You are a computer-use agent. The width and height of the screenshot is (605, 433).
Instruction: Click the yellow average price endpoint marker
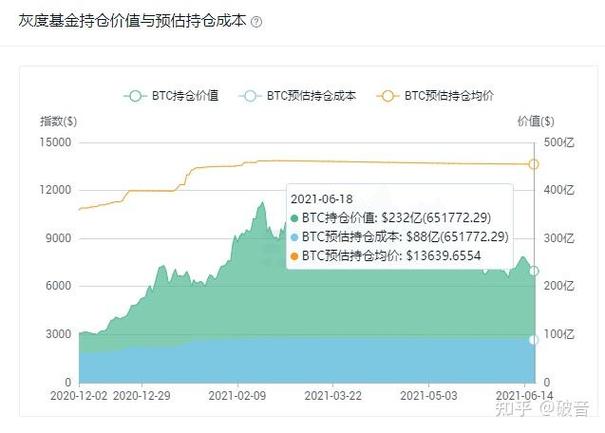coord(534,164)
